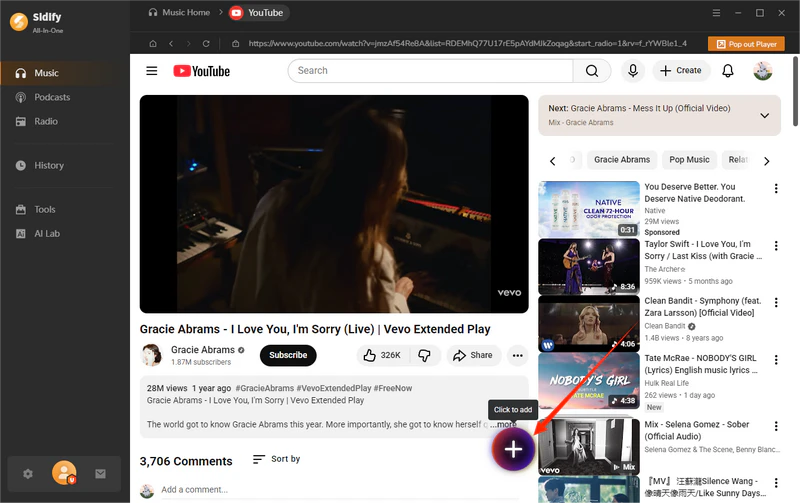
Task: Open YouTube notifications bell
Action: pyautogui.click(x=728, y=71)
